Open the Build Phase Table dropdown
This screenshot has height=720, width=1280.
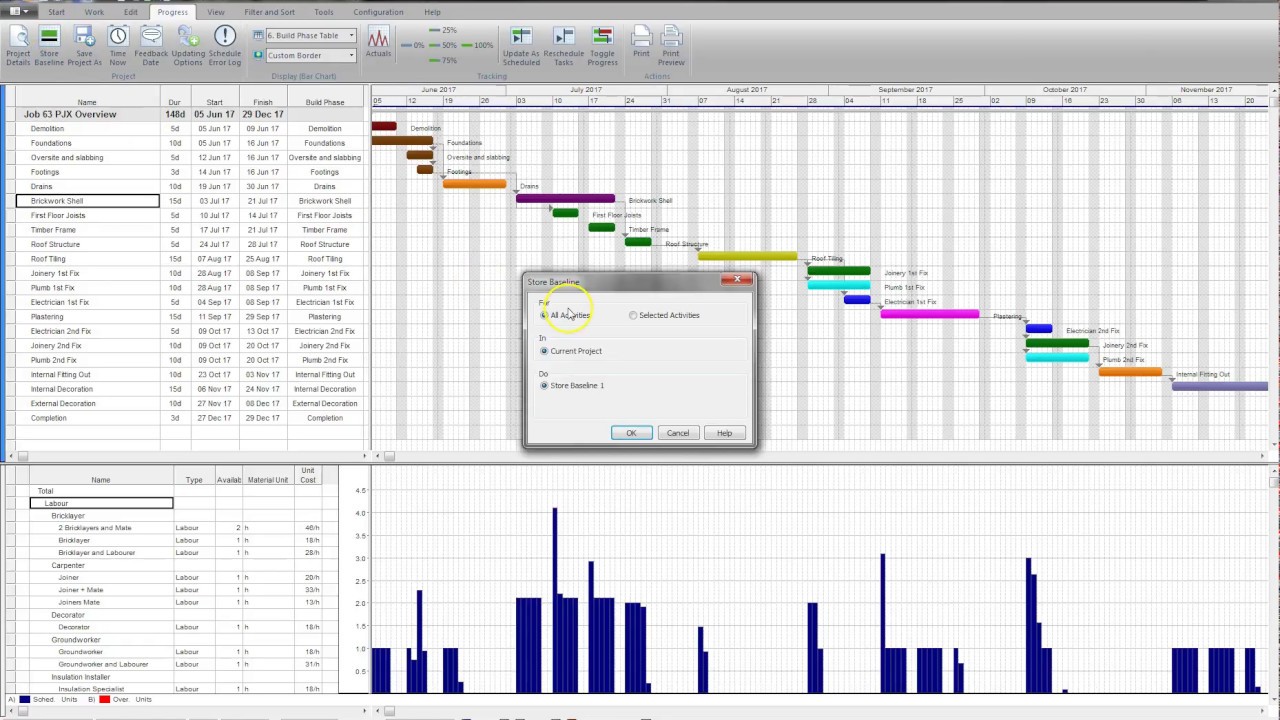click(x=350, y=35)
